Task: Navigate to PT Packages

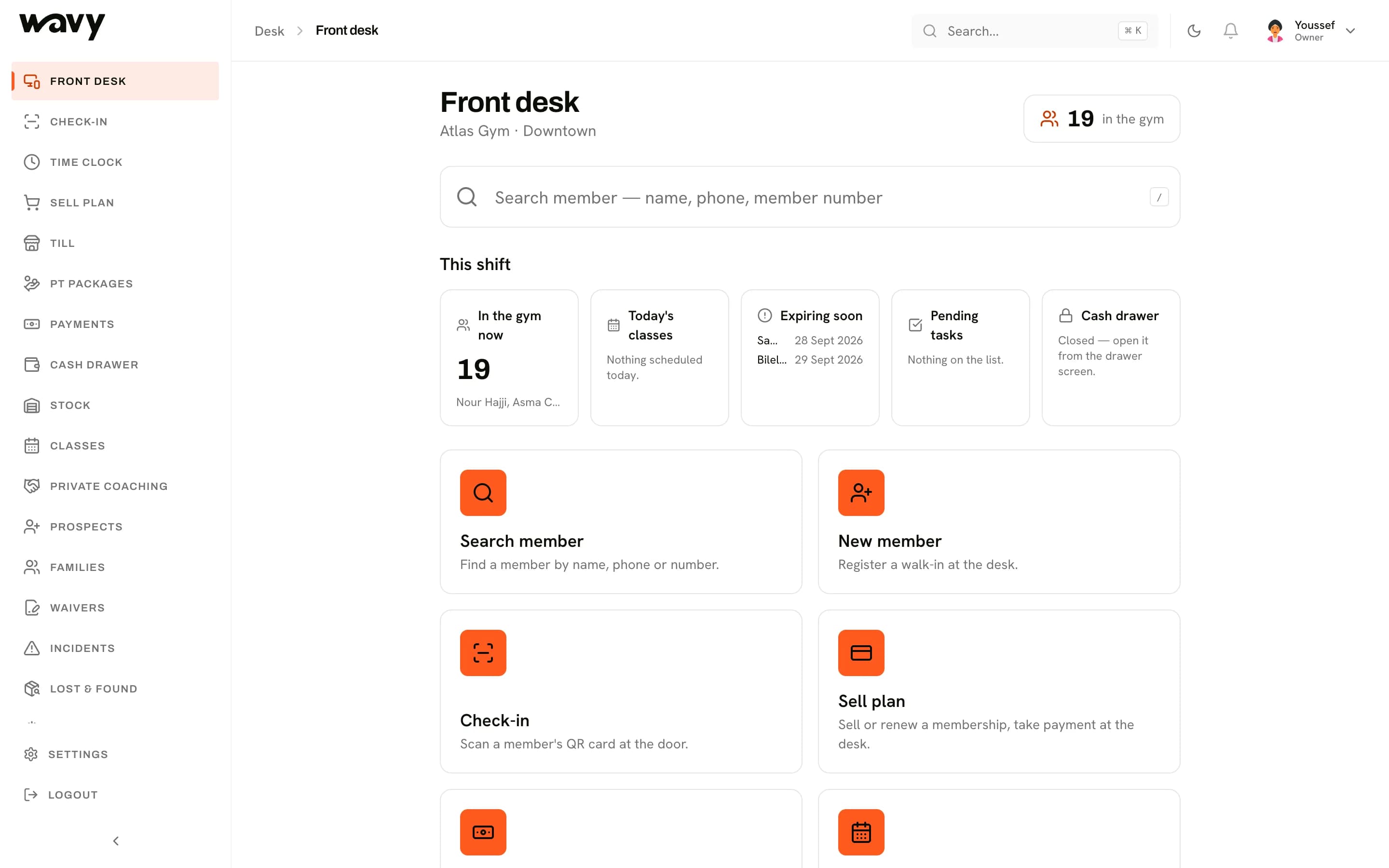Action: click(x=115, y=284)
